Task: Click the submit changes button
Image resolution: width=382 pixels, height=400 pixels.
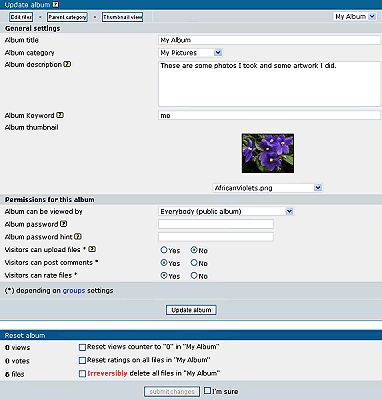Action: point(172,391)
